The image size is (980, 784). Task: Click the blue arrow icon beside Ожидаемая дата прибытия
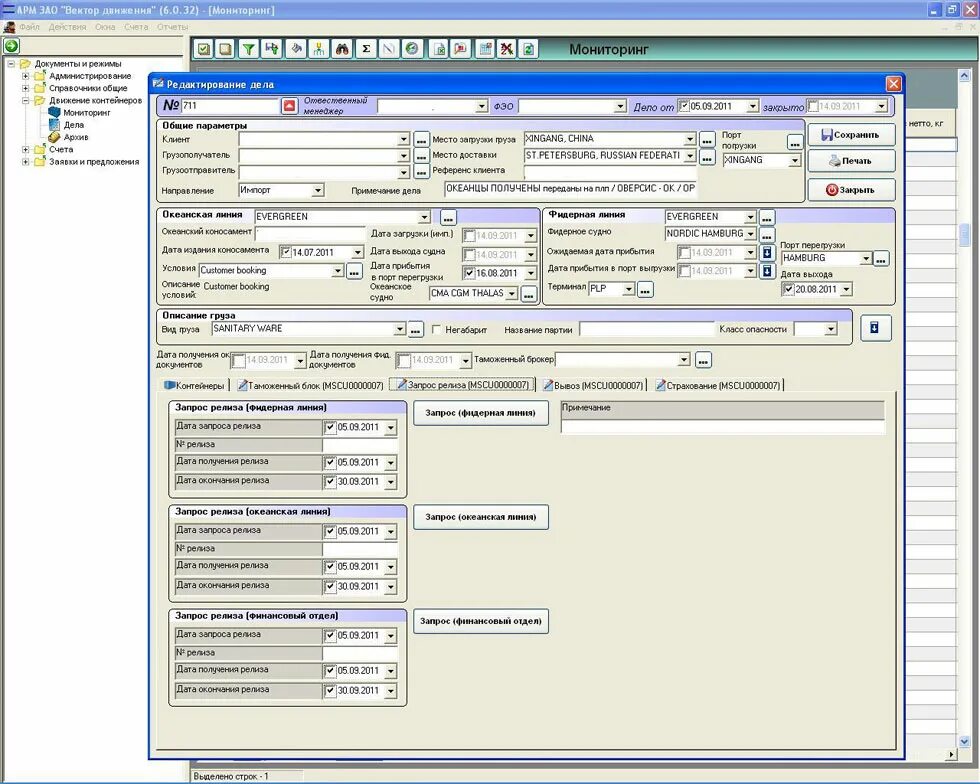(768, 253)
